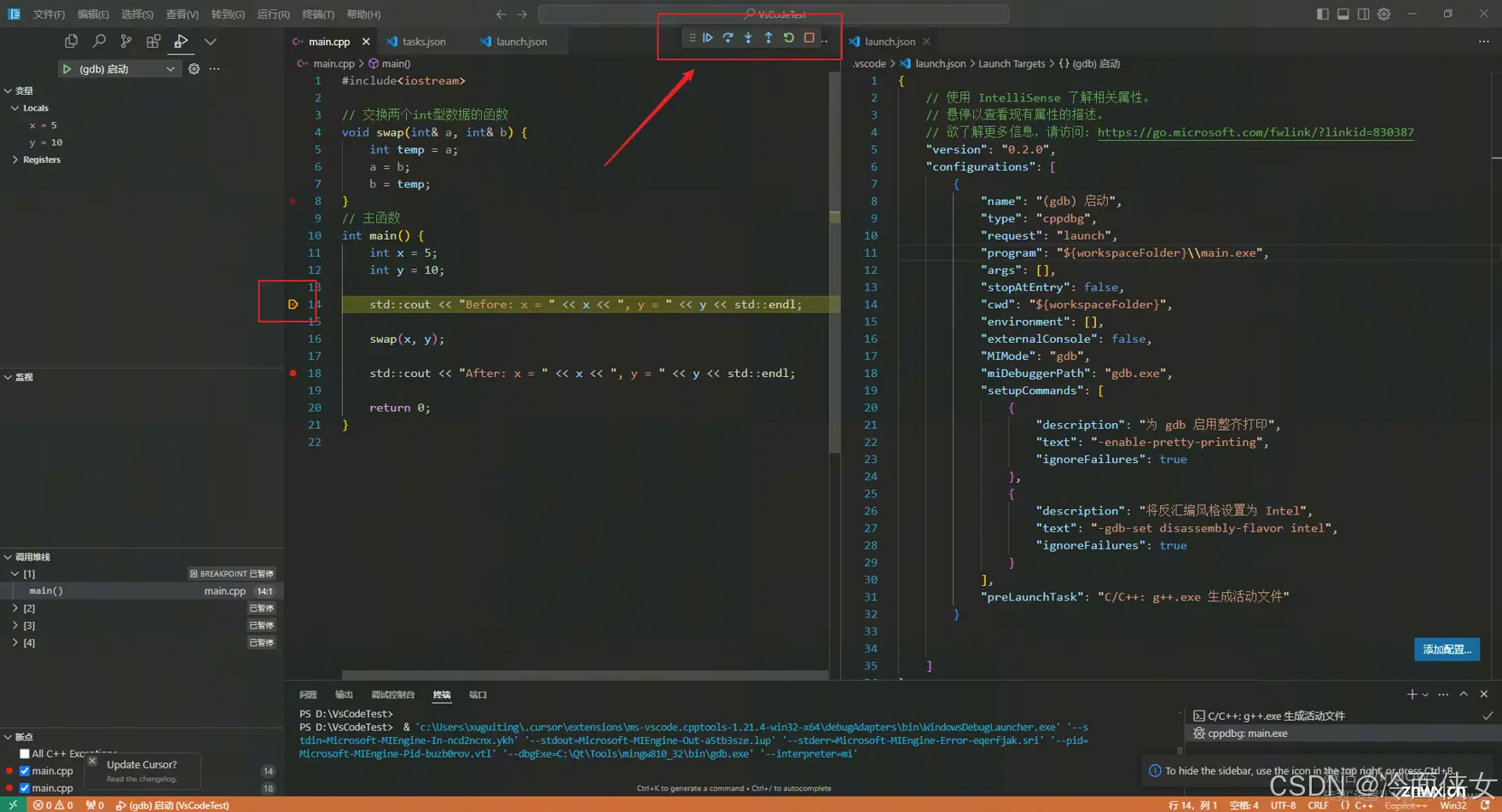Screen dimensions: 1502x812
Task: Go forward in navigation history
Action: (x=522, y=14)
